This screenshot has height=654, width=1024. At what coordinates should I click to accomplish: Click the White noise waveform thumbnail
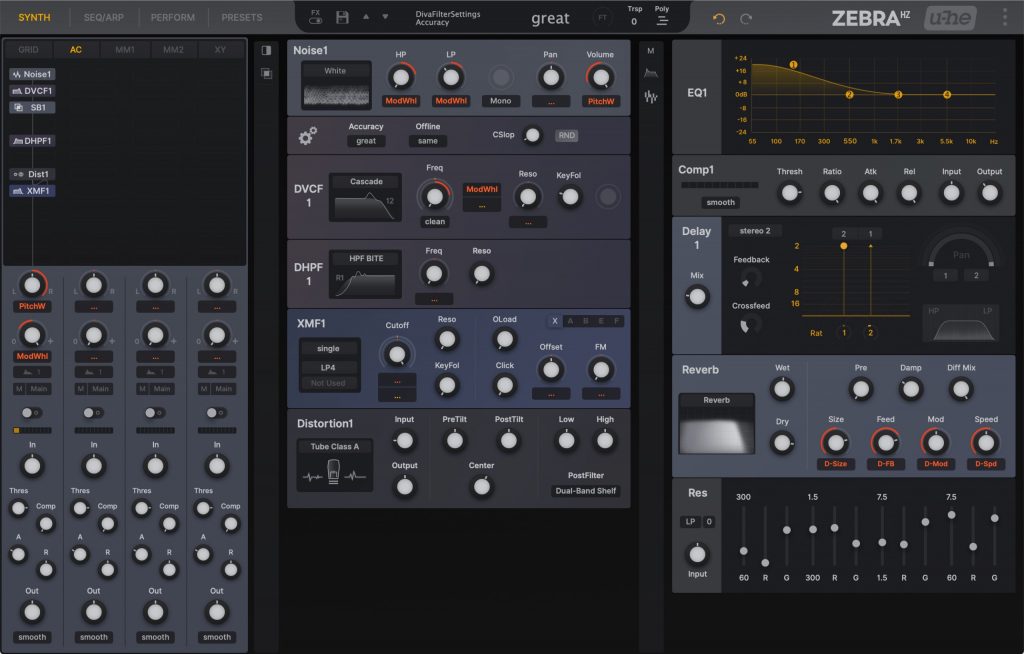pos(336,82)
